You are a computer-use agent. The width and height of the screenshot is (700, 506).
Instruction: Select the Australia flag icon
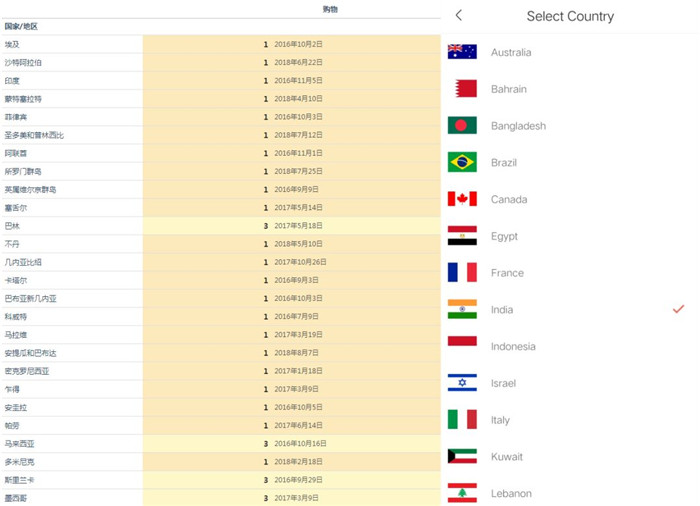[462, 52]
